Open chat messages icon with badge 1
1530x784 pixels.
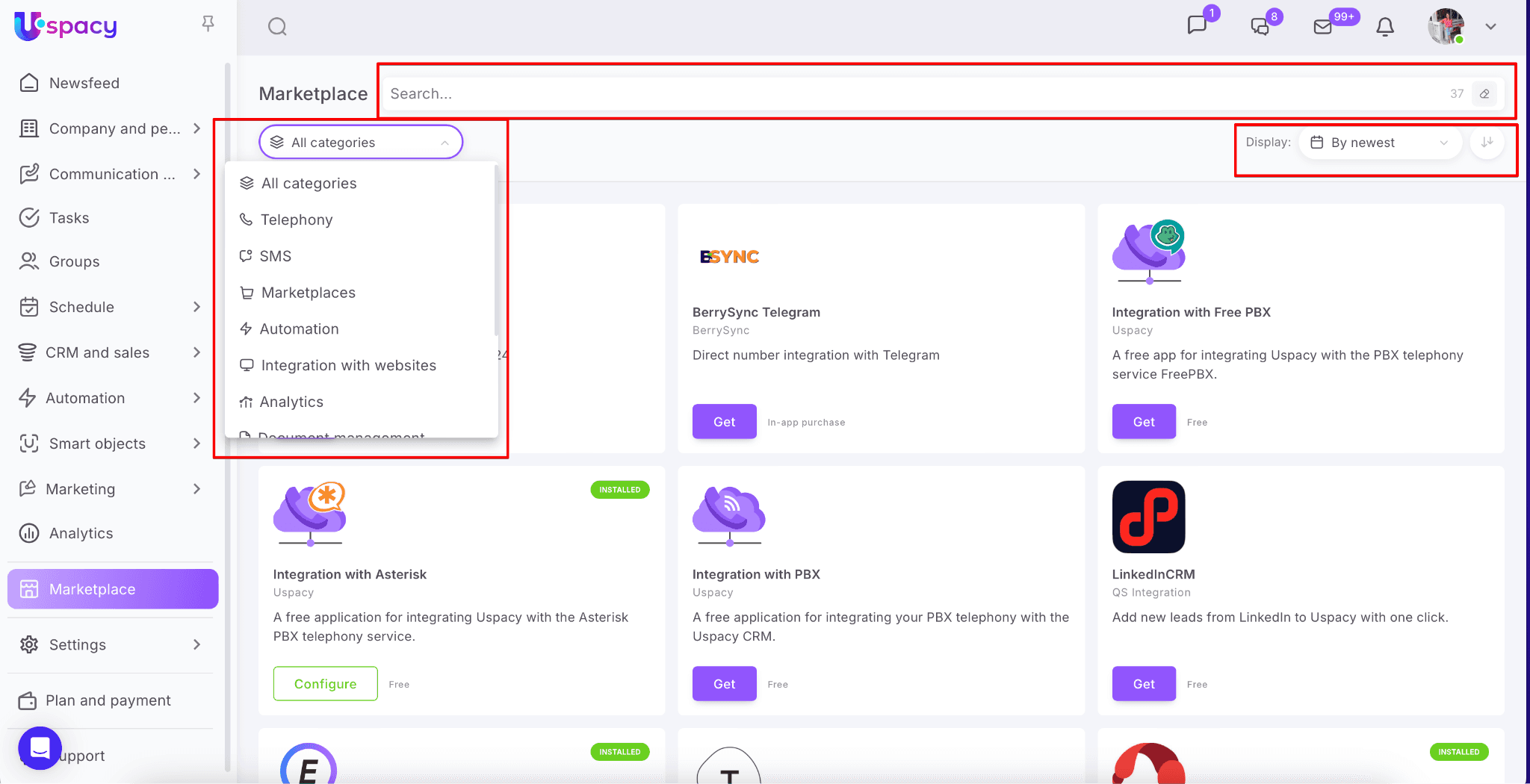[1197, 25]
